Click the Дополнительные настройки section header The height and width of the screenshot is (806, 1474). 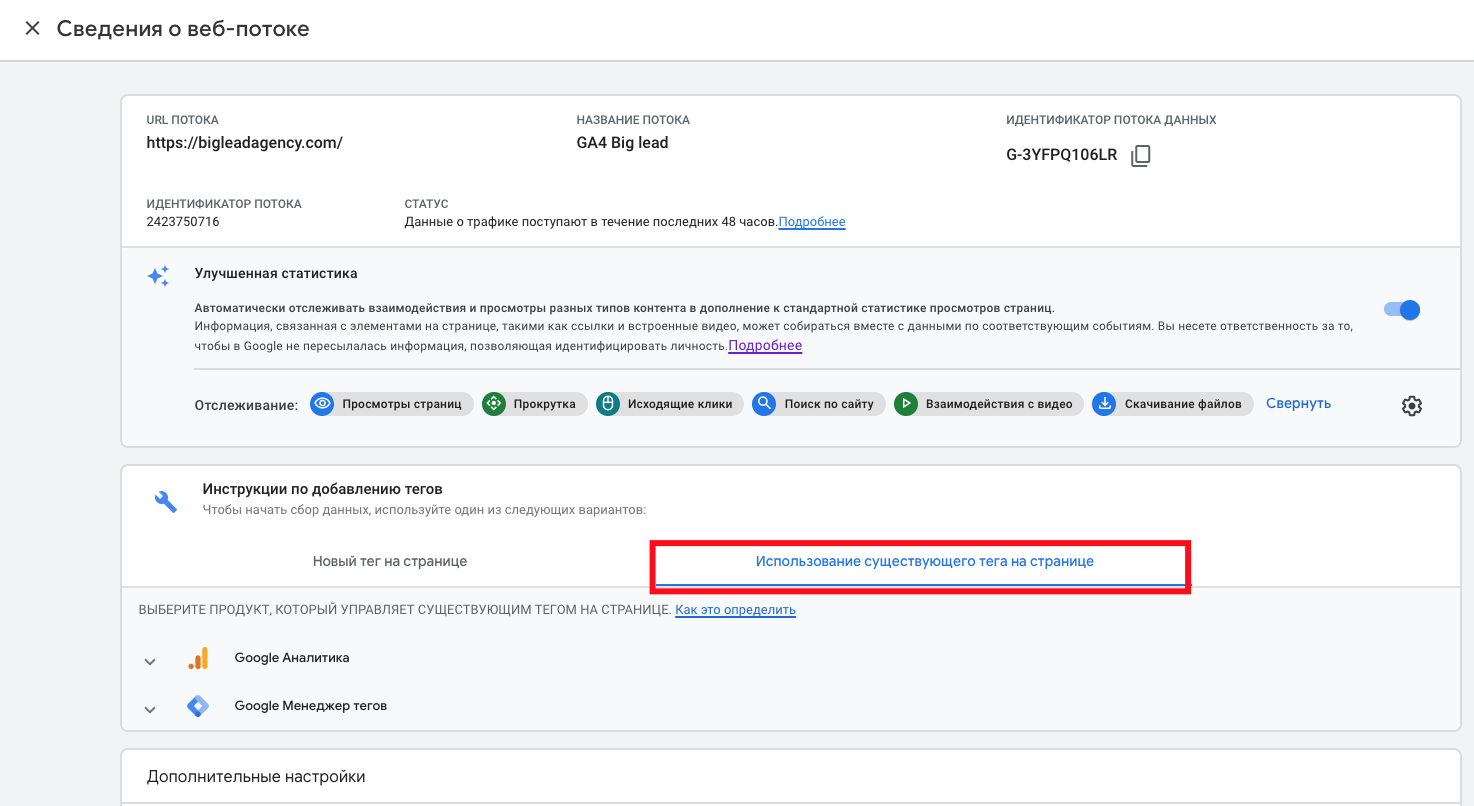point(256,776)
